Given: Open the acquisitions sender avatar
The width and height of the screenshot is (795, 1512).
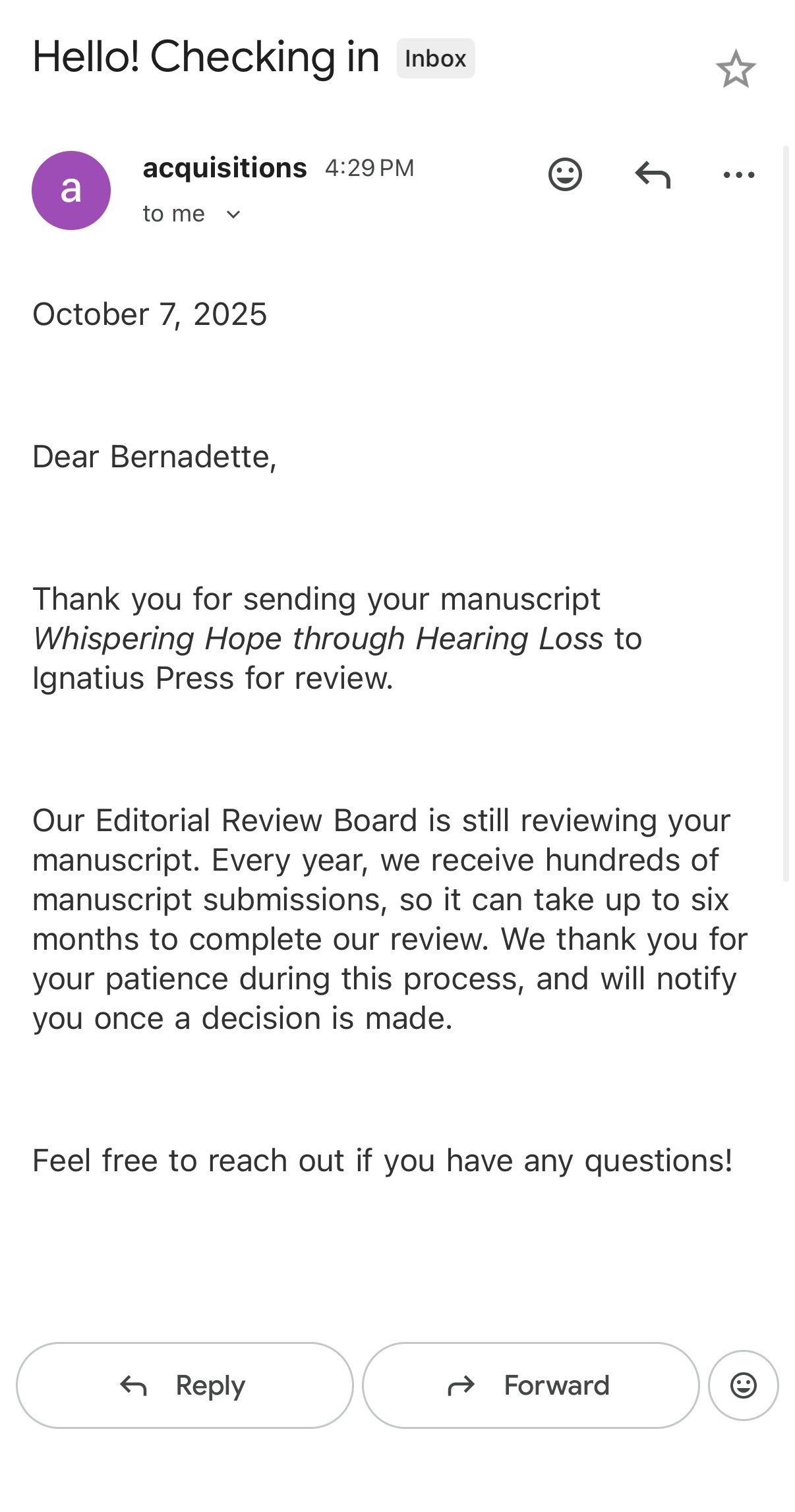Looking at the screenshot, I should click(71, 190).
